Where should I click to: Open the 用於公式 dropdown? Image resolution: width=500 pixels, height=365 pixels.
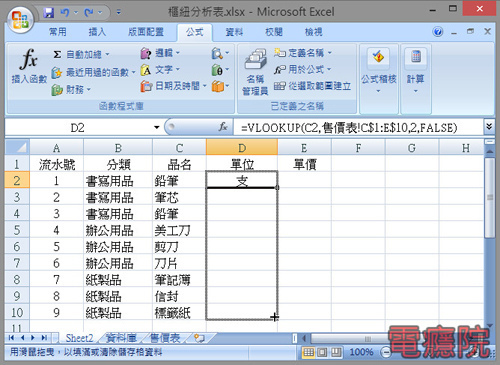(x=303, y=69)
